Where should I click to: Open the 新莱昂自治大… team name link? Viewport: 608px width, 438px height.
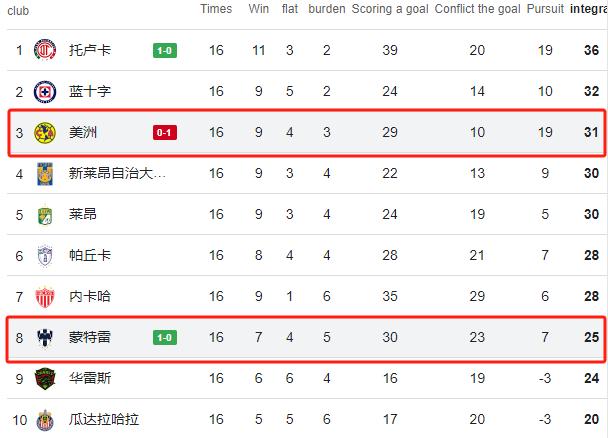coord(117,173)
